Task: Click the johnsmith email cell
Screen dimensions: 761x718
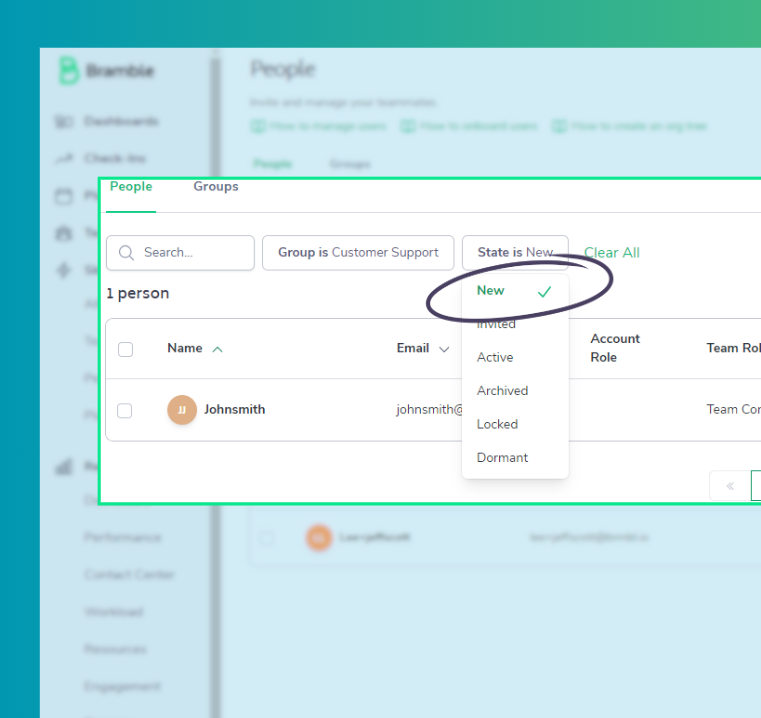Action: pyautogui.click(x=430, y=409)
